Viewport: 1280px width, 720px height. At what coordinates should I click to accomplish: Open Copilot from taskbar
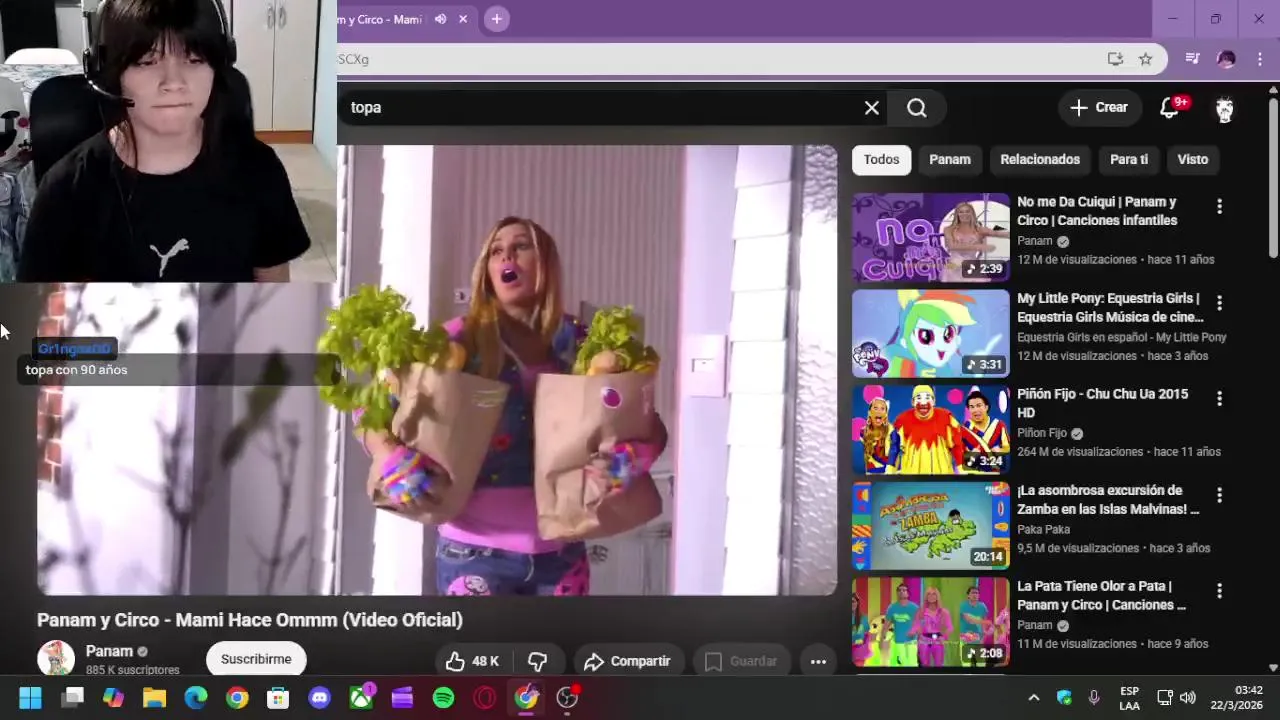[113, 697]
